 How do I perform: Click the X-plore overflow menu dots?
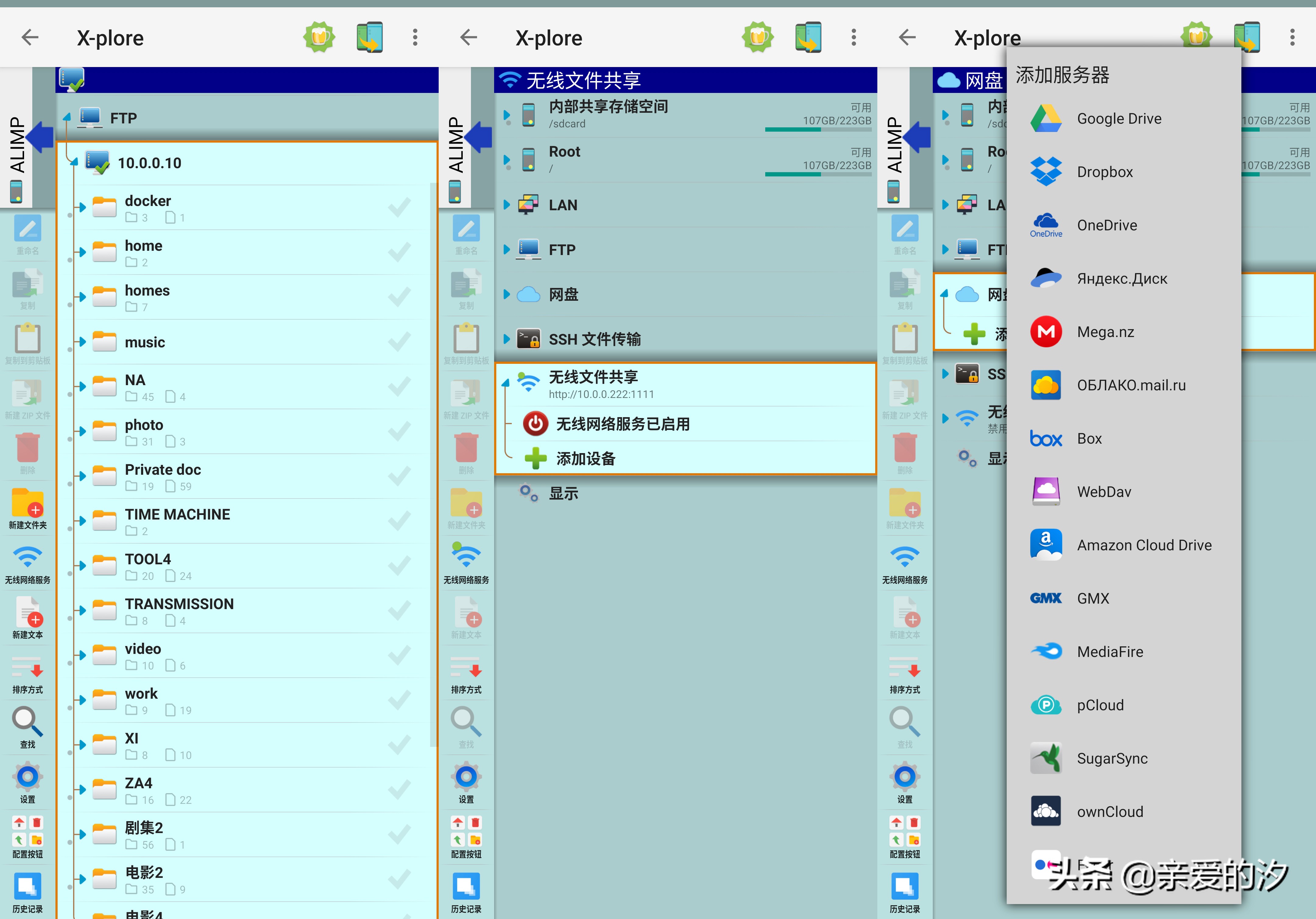click(x=415, y=37)
